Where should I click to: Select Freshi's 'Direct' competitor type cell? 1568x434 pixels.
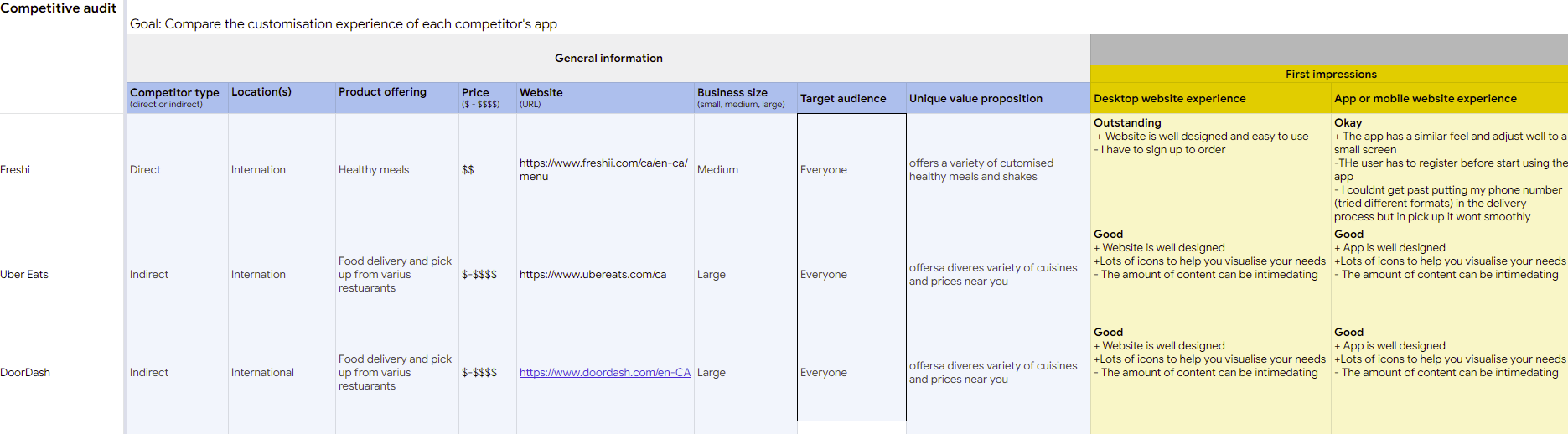pyautogui.click(x=178, y=169)
